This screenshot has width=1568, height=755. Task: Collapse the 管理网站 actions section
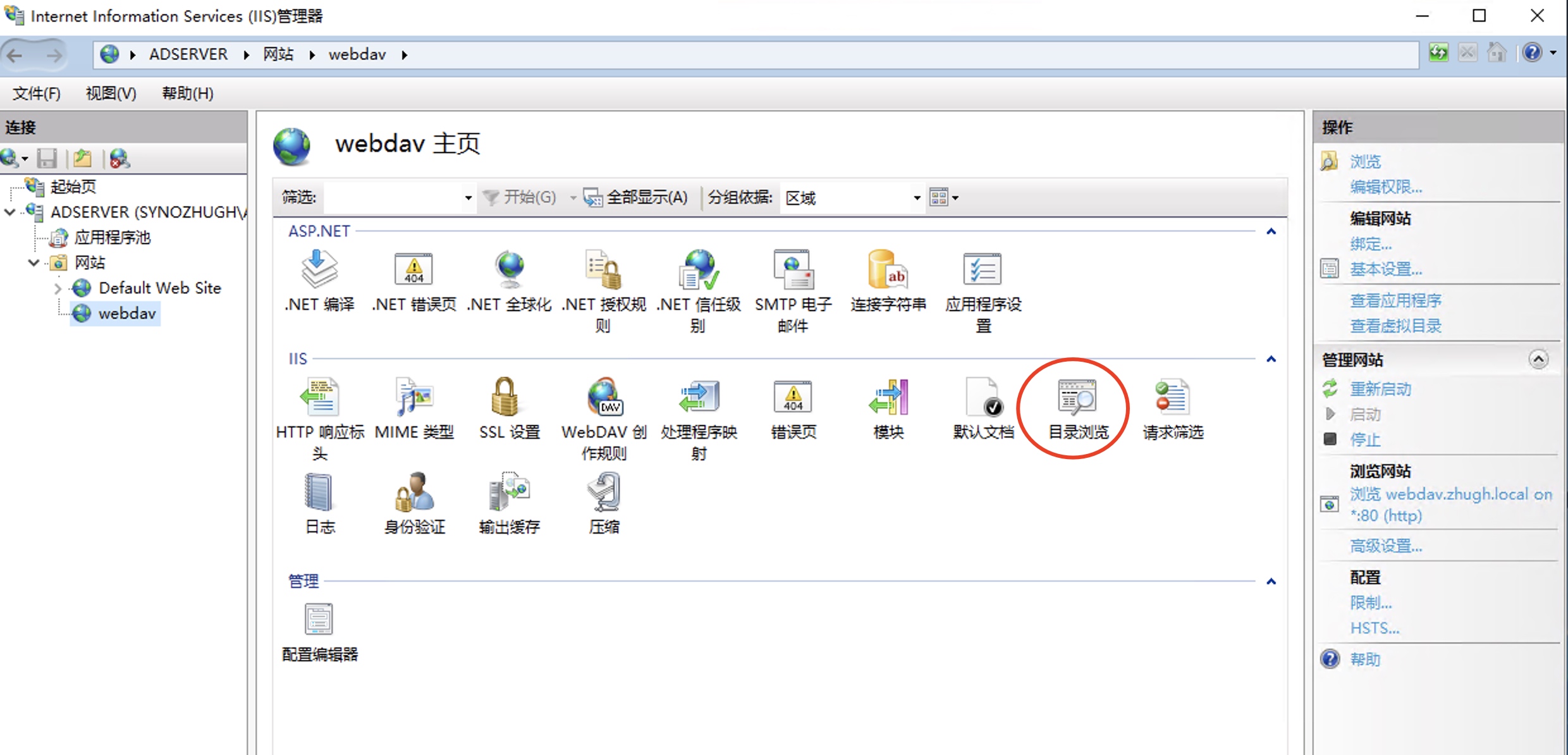point(1538,359)
